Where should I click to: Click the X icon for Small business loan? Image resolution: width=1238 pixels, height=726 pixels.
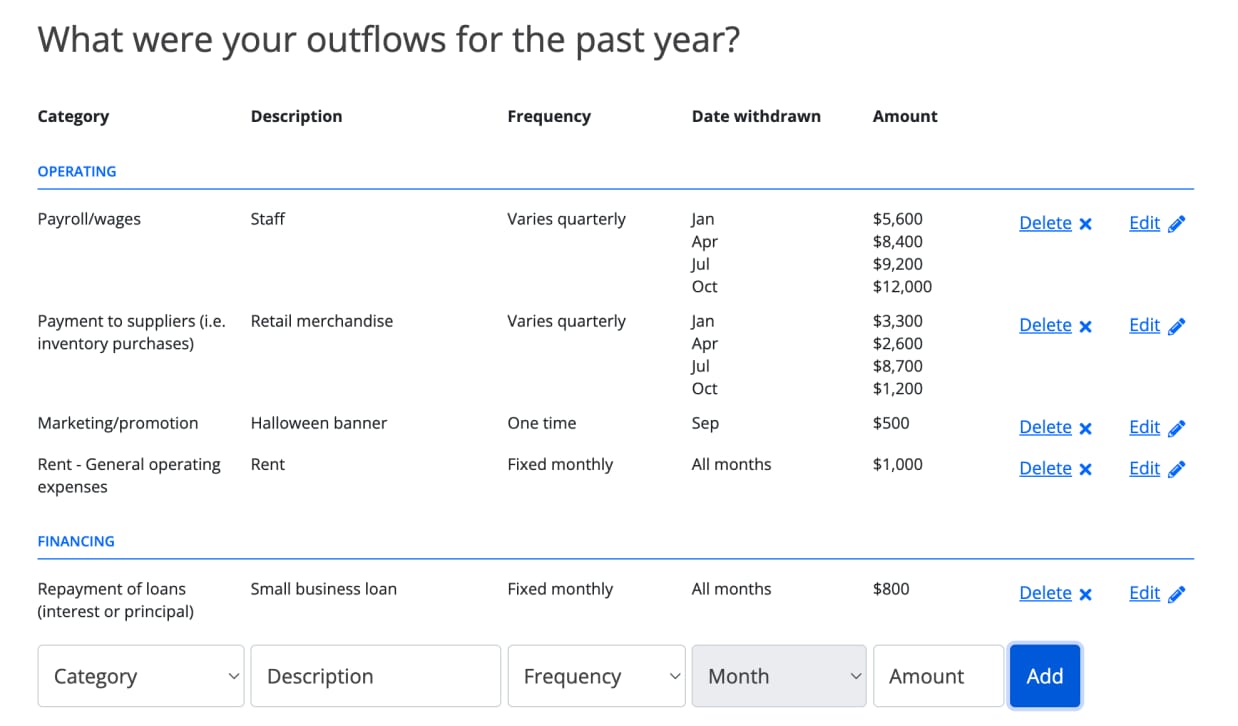point(1085,594)
